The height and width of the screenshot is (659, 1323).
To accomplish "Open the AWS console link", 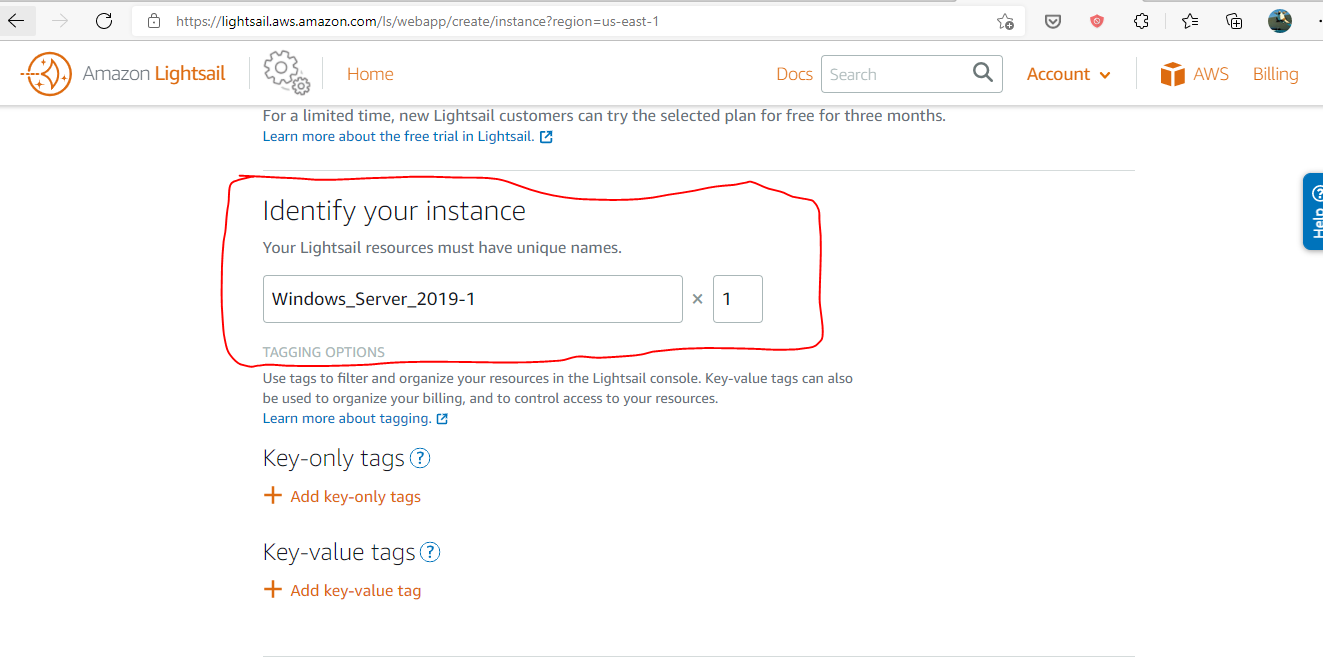I will pos(1195,74).
